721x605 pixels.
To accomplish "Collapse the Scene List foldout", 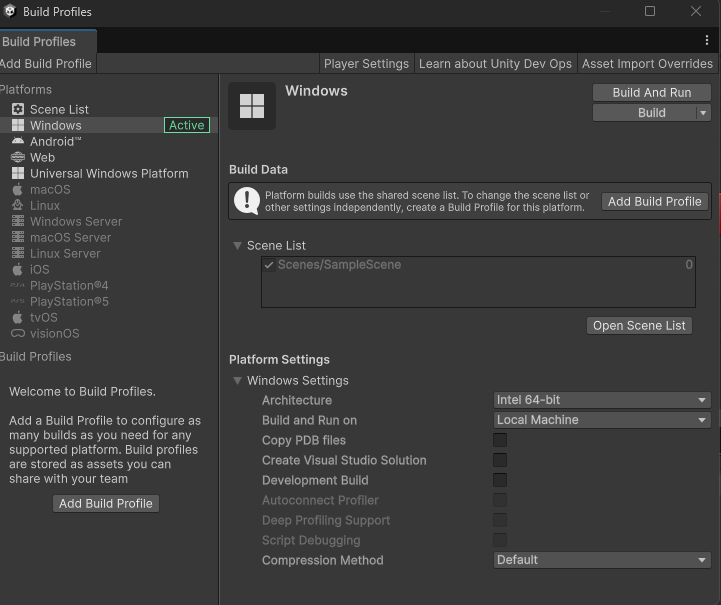I will 237,246.
